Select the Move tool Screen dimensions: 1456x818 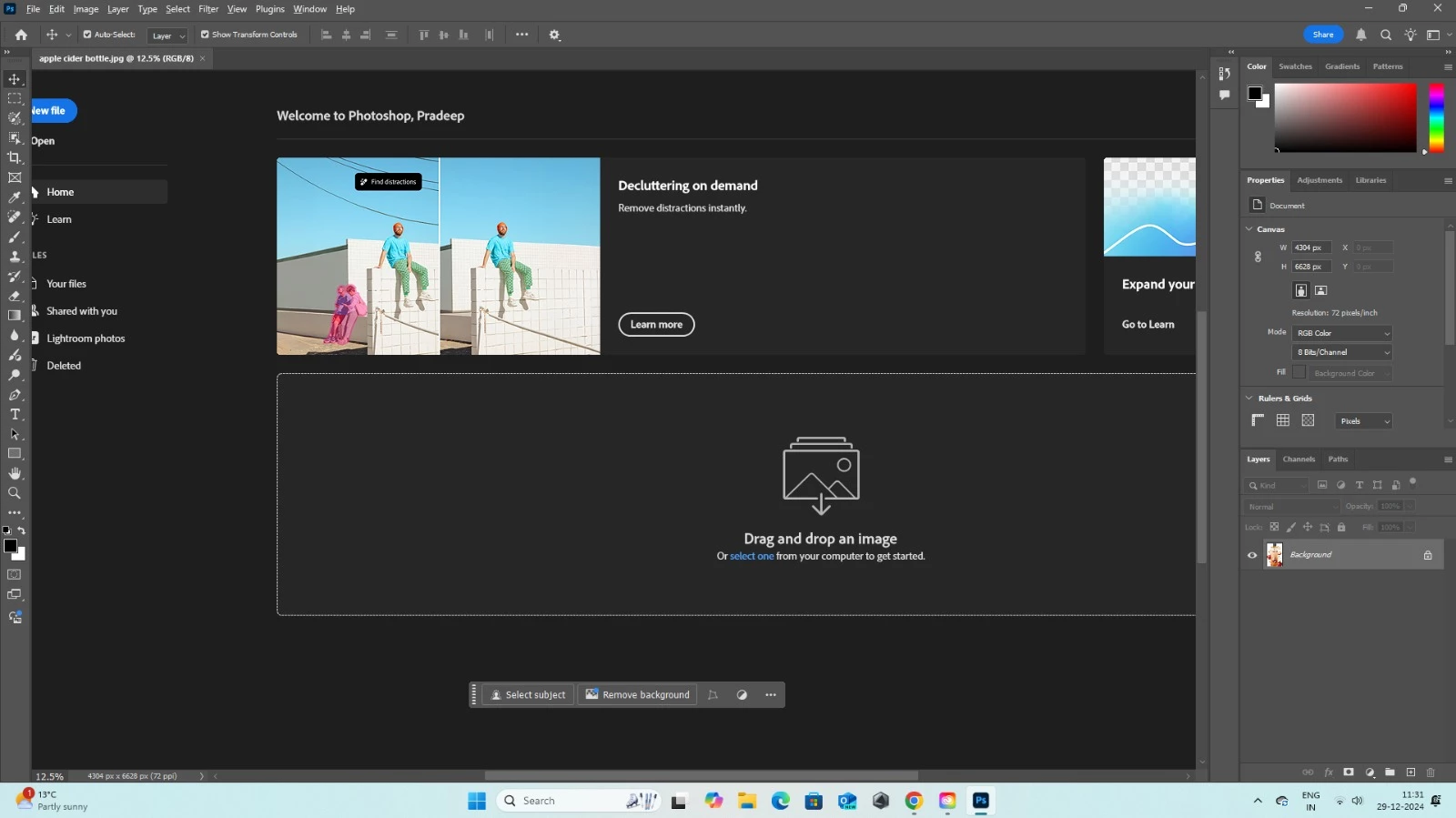point(15,79)
